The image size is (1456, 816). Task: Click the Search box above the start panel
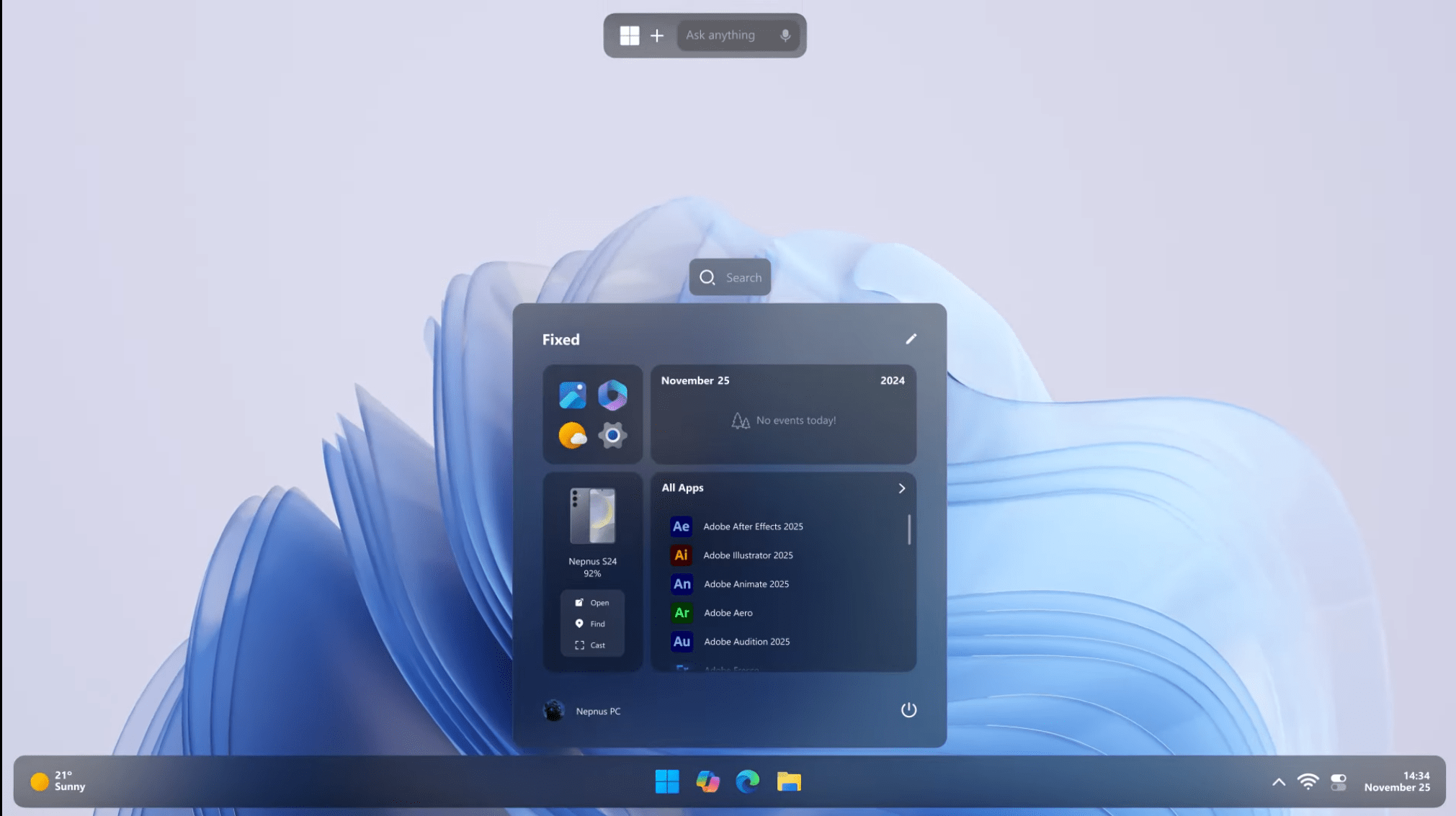click(730, 277)
